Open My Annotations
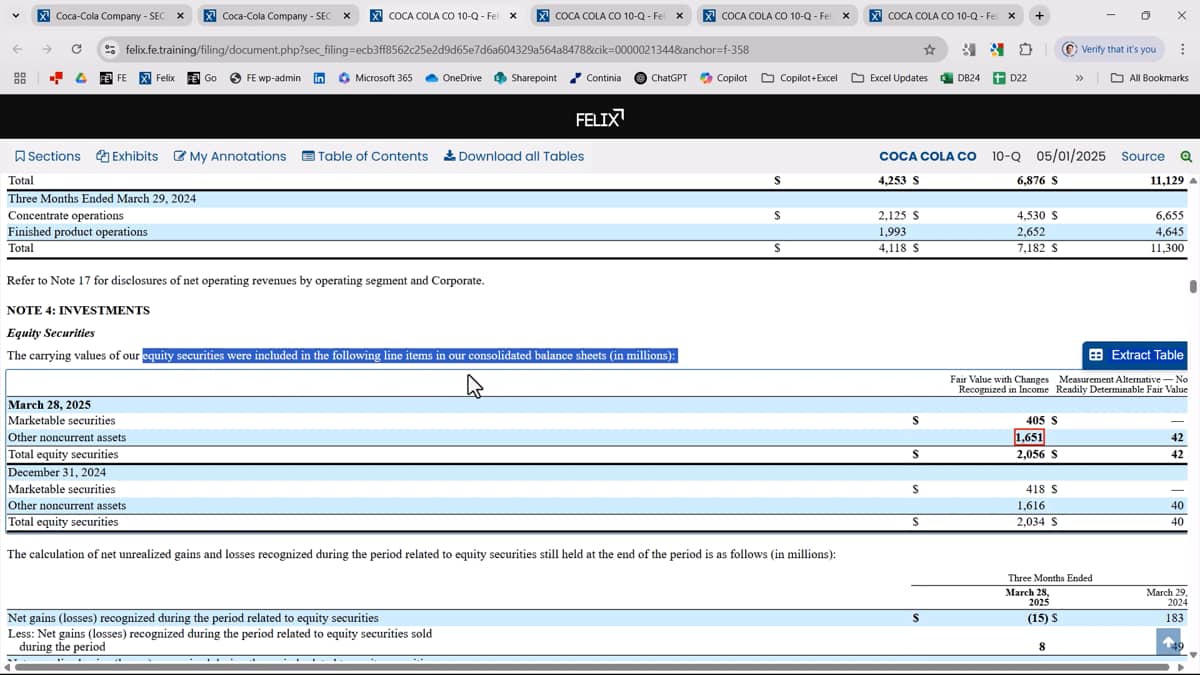 tap(230, 156)
